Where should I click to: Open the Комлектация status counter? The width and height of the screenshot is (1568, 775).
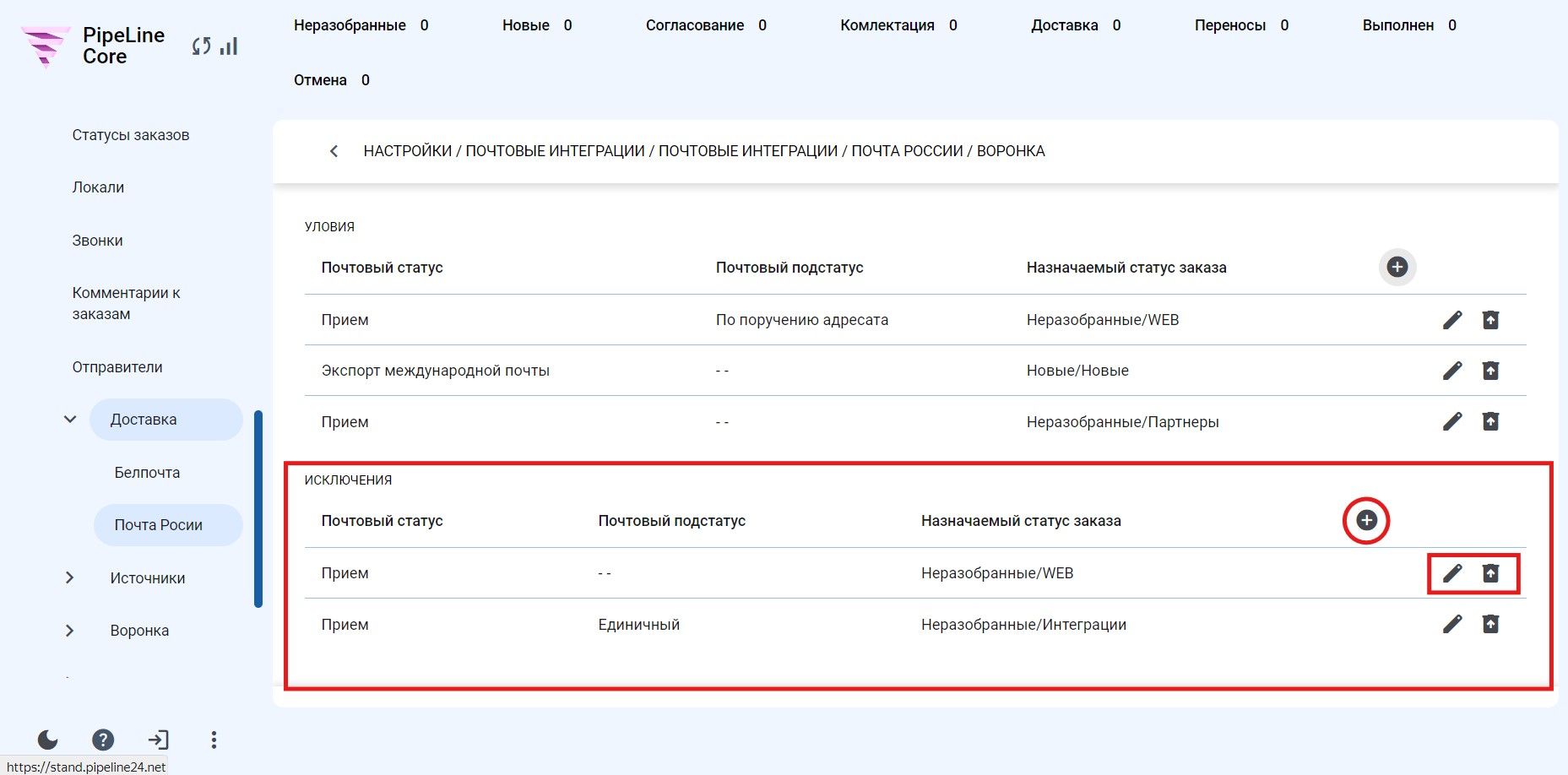(898, 25)
